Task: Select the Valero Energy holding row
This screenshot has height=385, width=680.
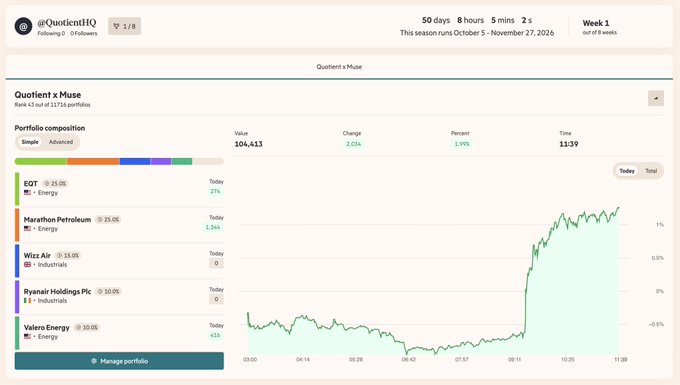Action: (119, 333)
